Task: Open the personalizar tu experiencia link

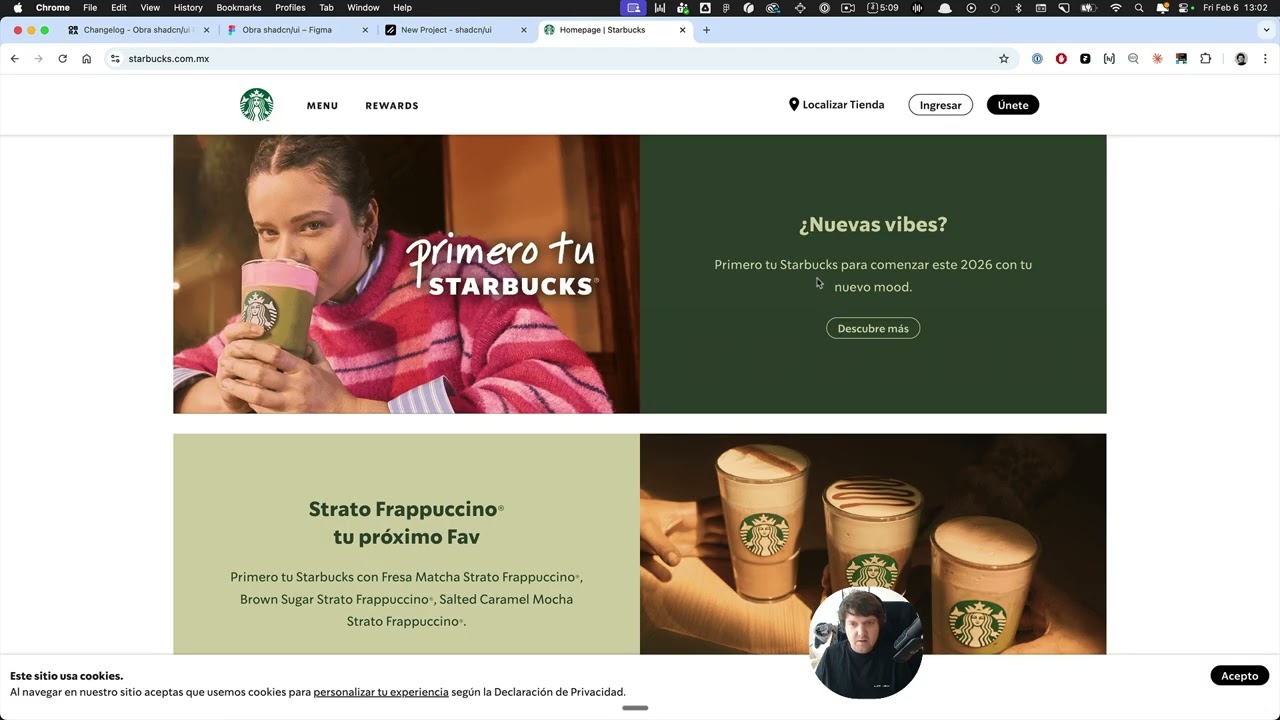Action: pyautogui.click(x=381, y=692)
